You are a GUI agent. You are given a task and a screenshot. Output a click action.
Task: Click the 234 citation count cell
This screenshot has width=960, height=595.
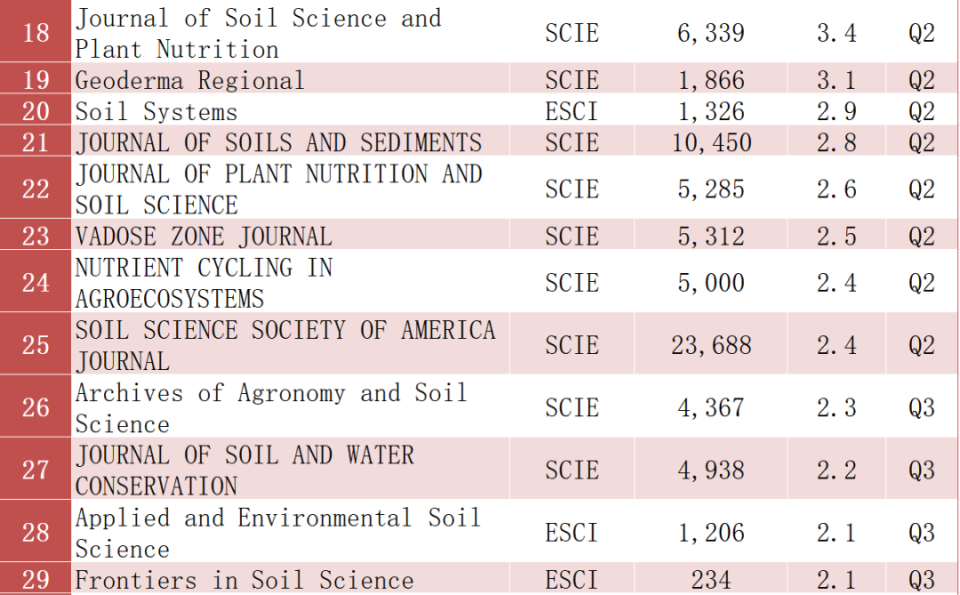tap(711, 580)
